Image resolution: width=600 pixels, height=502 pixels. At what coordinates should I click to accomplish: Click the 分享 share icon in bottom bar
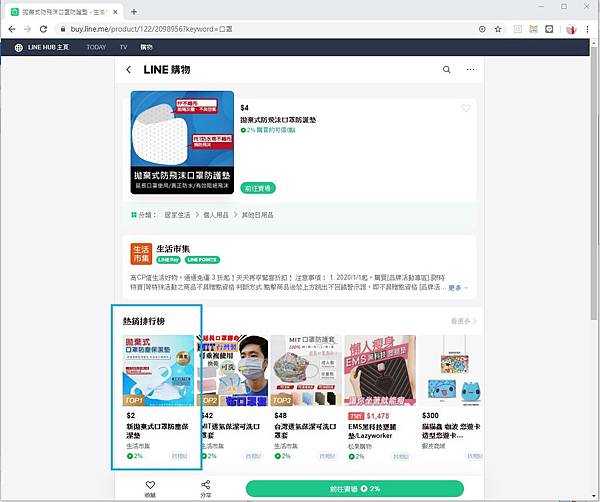click(205, 485)
